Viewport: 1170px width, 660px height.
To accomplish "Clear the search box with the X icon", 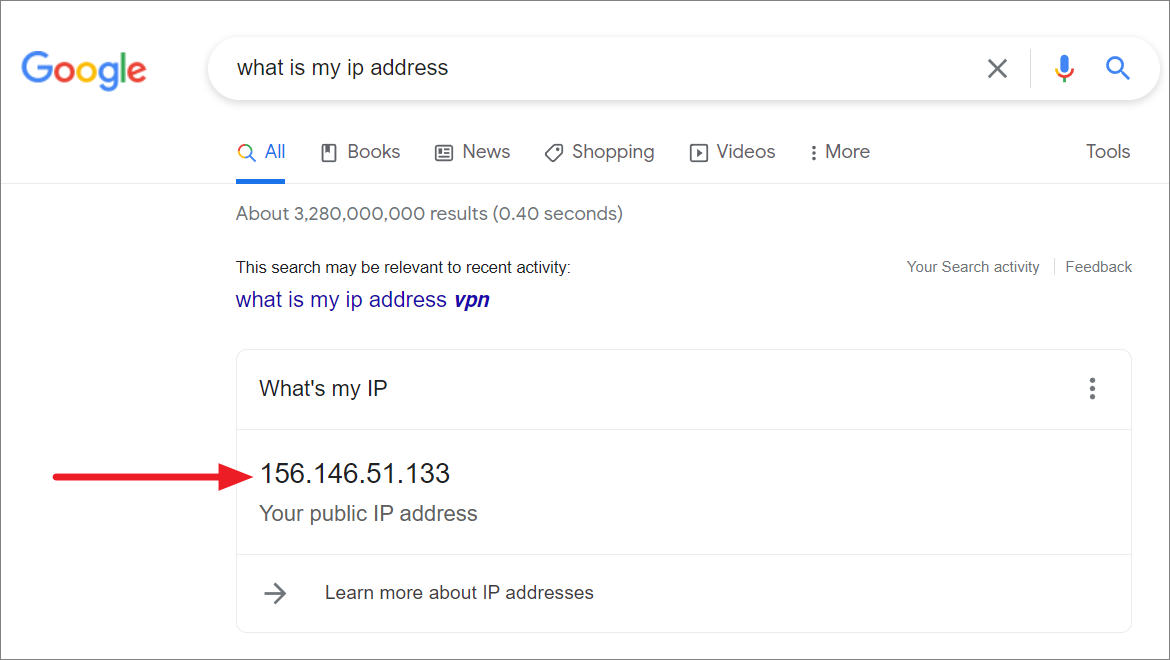I will [997, 69].
